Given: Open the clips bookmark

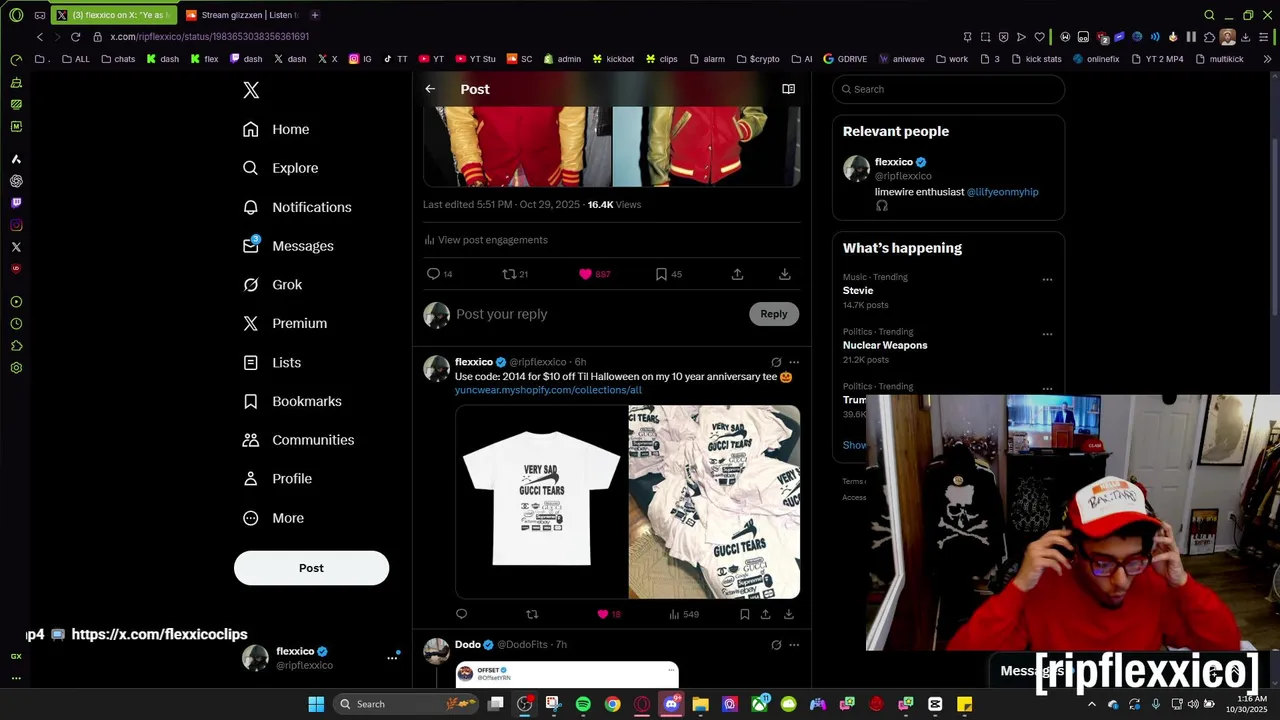Looking at the screenshot, I should pos(661,59).
